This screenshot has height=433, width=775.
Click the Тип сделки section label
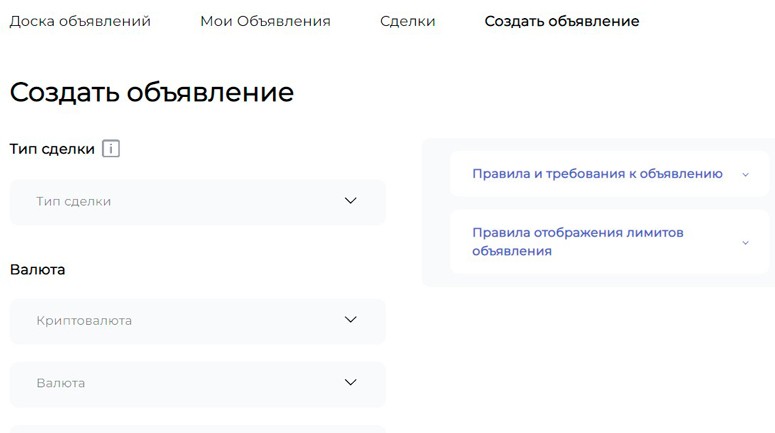tap(52, 149)
